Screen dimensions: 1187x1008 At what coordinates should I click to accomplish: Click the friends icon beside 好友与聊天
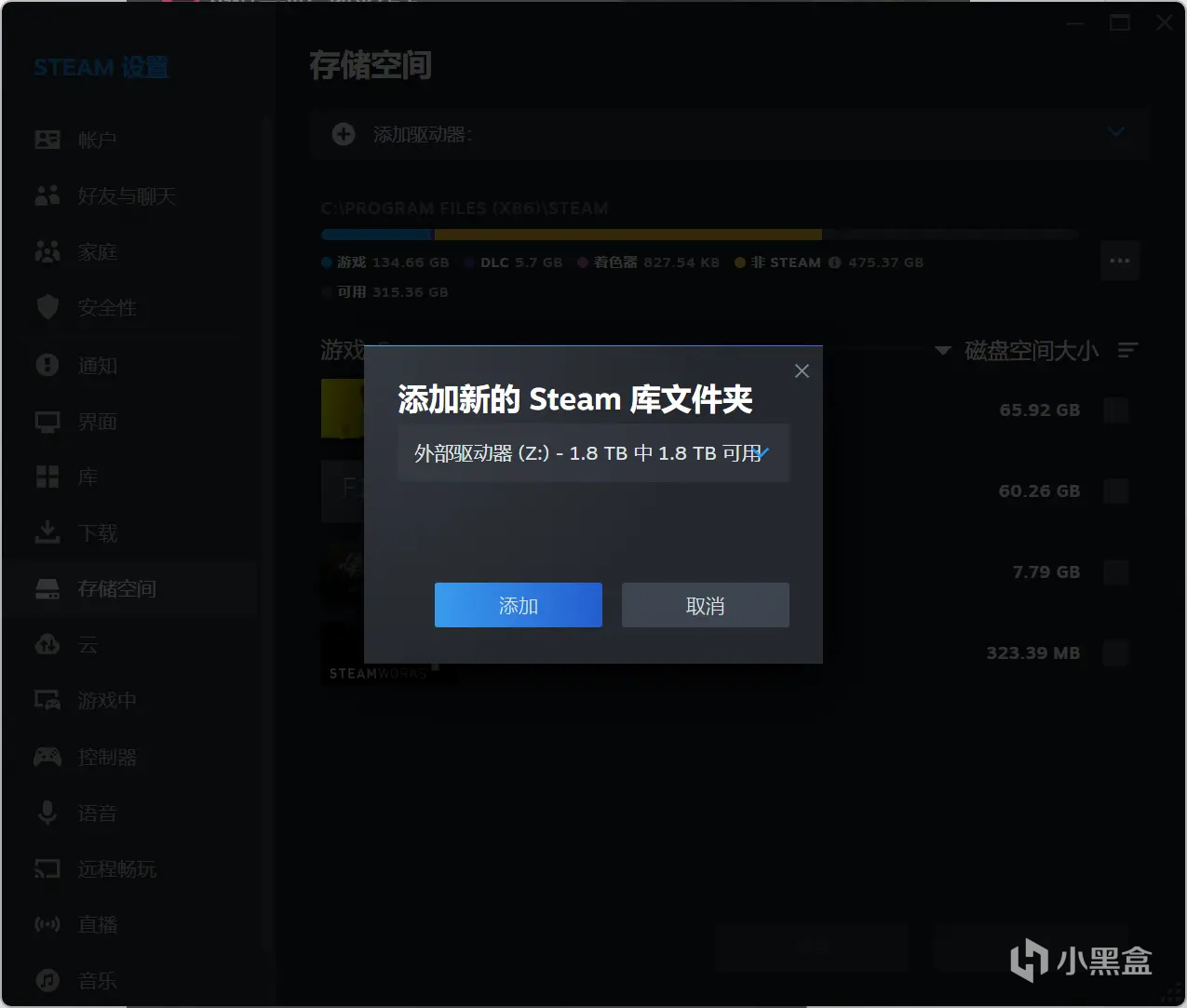pos(47,195)
